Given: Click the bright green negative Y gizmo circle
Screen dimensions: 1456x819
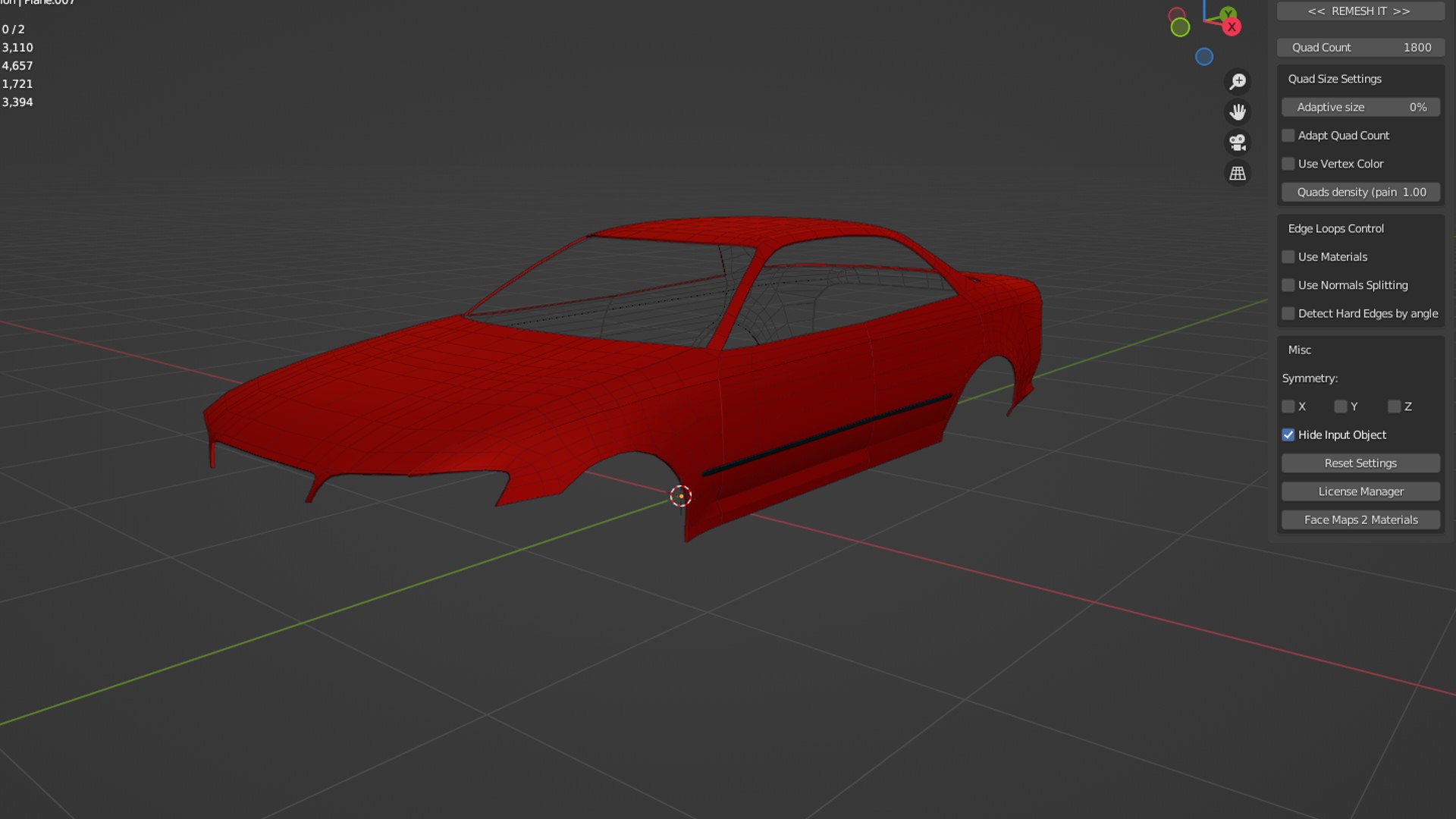Looking at the screenshot, I should pyautogui.click(x=1180, y=28).
